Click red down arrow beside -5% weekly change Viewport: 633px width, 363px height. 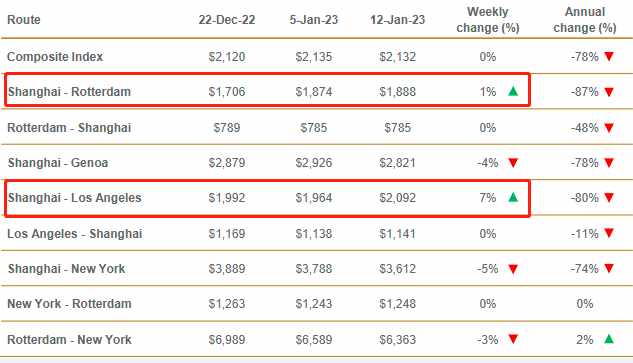pos(513,269)
